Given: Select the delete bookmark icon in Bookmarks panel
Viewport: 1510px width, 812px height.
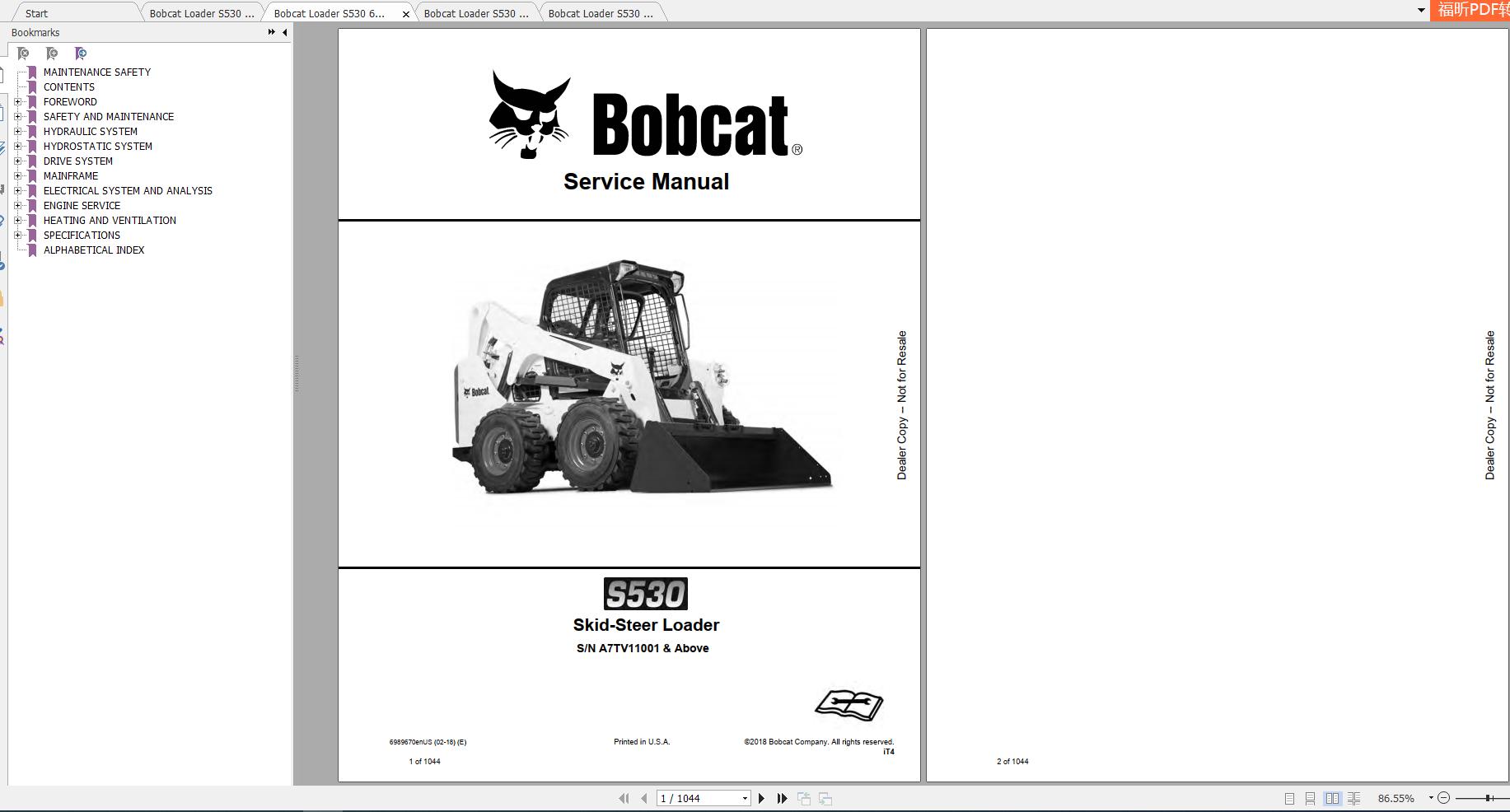Looking at the screenshot, I should (24, 54).
